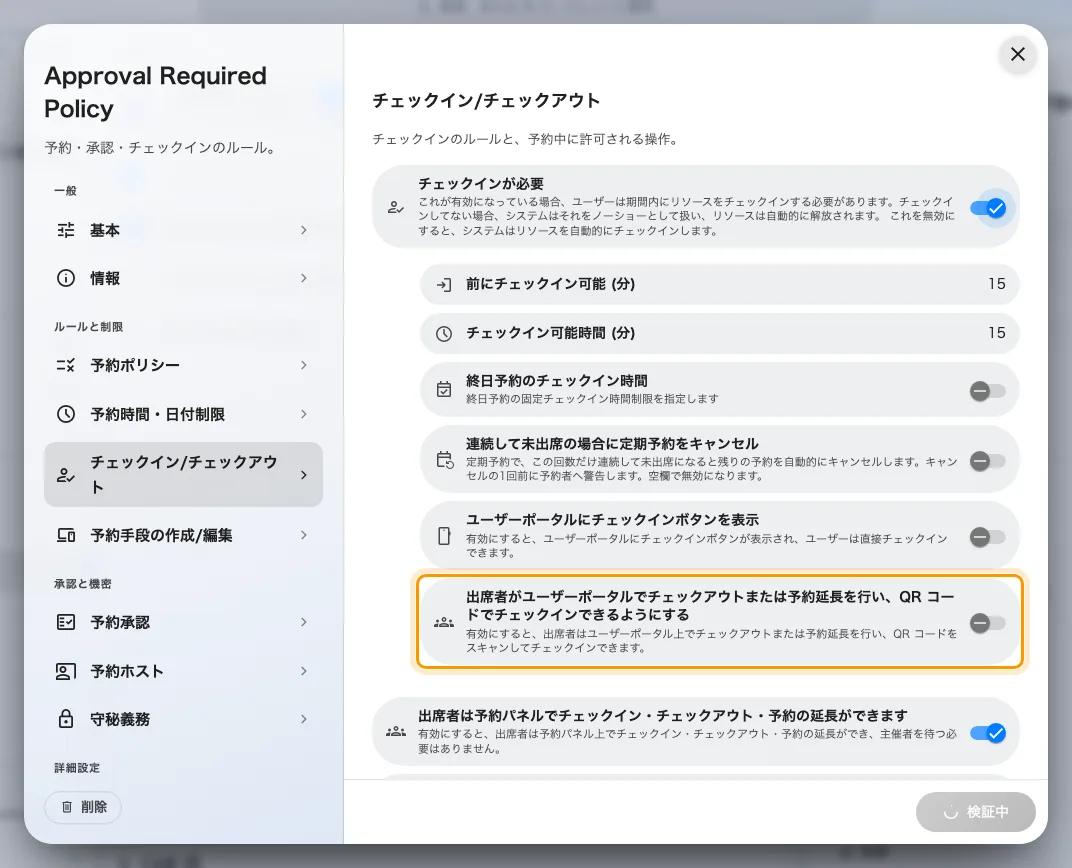Expand the 予約ポリシー chevron
The width and height of the screenshot is (1072, 868).
(x=304, y=365)
